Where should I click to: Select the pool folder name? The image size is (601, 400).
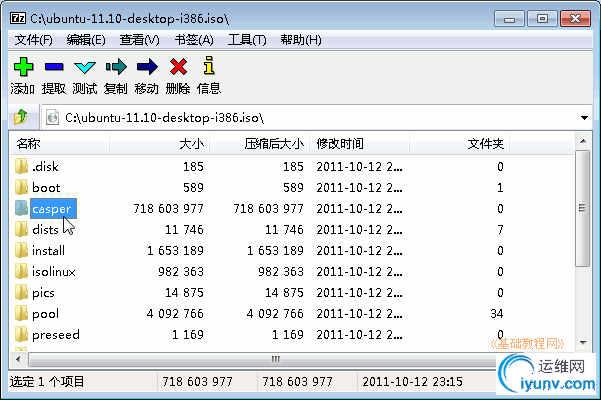(x=45, y=314)
